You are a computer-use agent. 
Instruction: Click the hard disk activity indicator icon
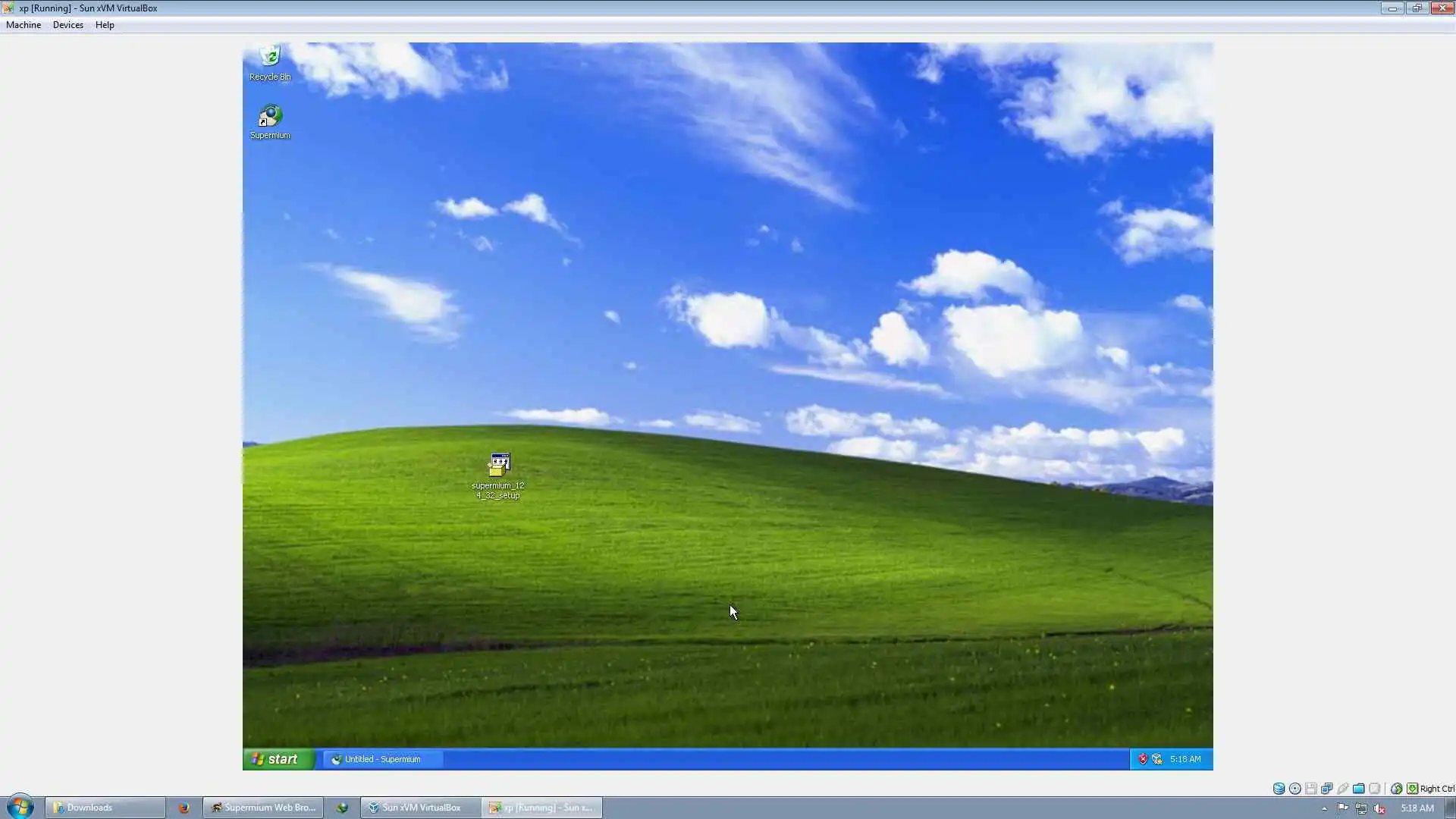coord(1279,789)
